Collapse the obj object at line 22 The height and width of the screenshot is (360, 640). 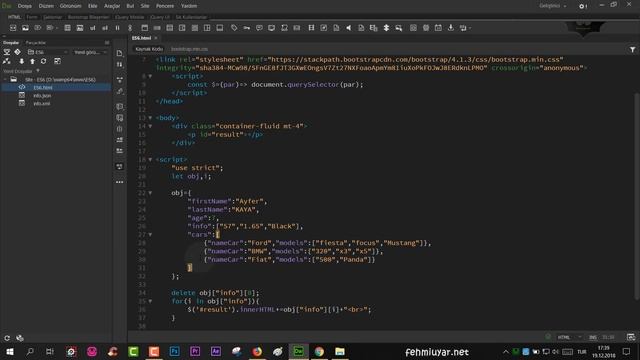coord(150,193)
